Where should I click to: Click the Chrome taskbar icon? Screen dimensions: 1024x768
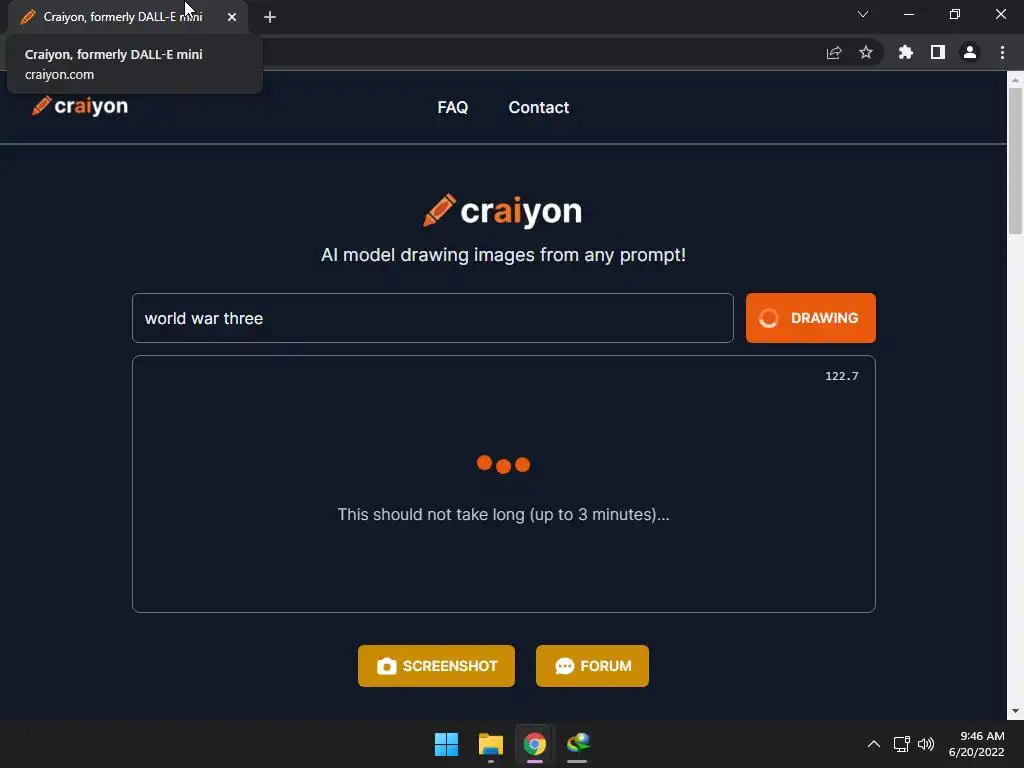pos(534,744)
